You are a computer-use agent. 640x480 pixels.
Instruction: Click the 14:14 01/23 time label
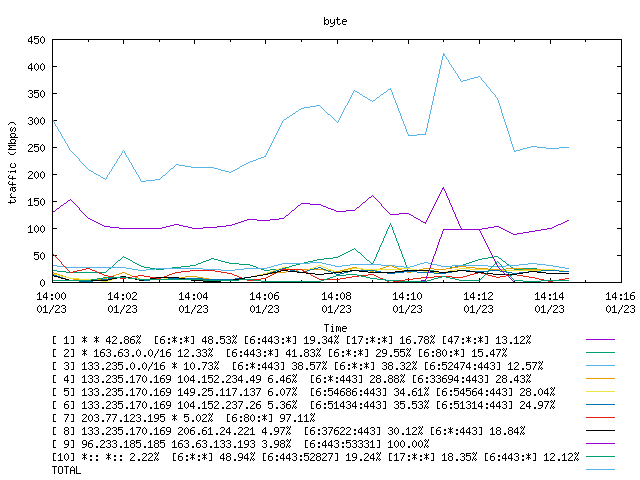tap(549, 302)
